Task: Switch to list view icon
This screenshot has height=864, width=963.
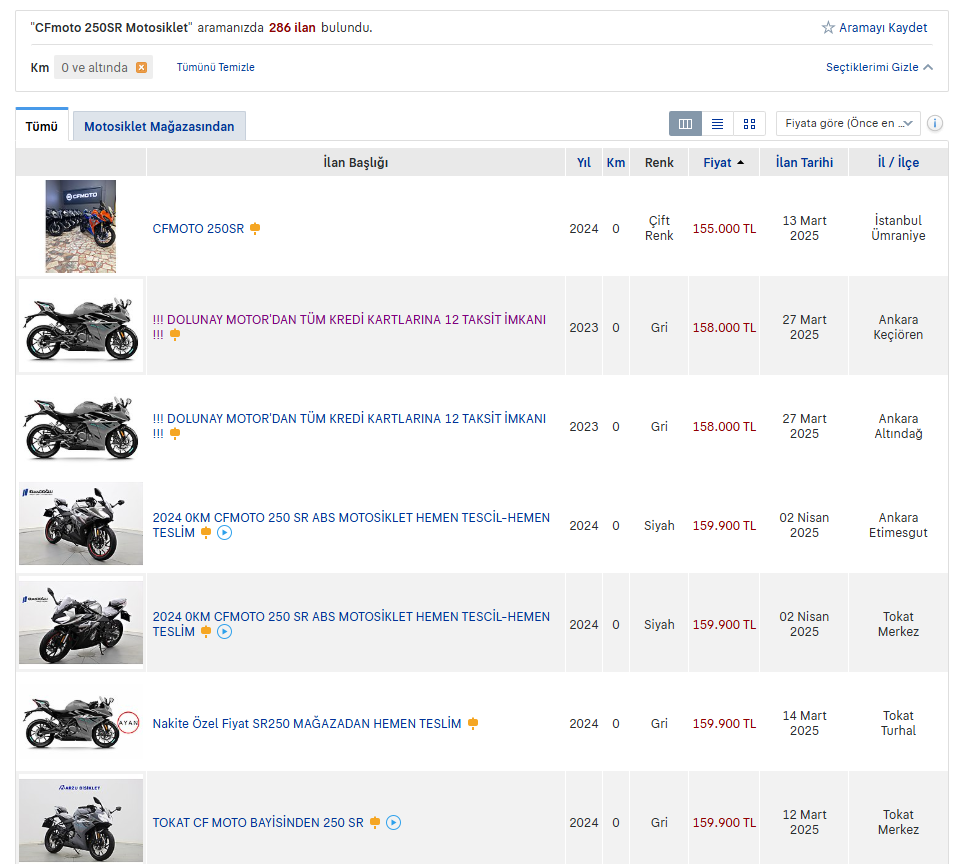Action: [717, 124]
